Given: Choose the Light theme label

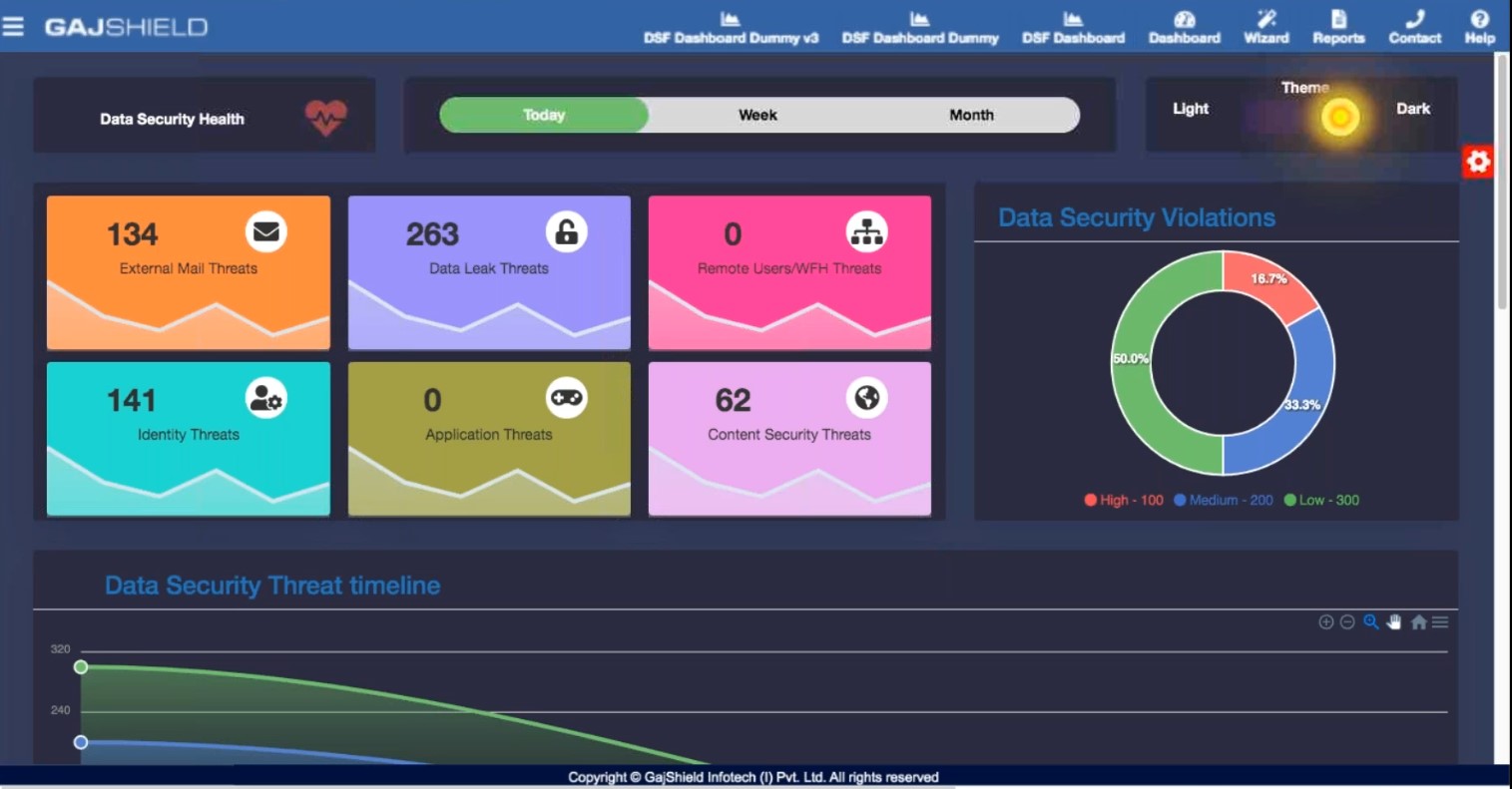Looking at the screenshot, I should [x=1190, y=109].
